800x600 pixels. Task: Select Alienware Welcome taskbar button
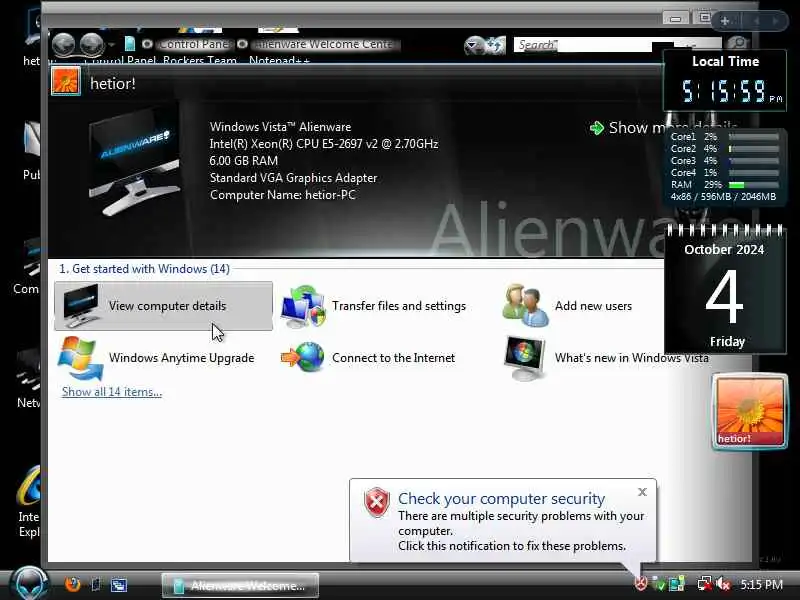pos(240,585)
